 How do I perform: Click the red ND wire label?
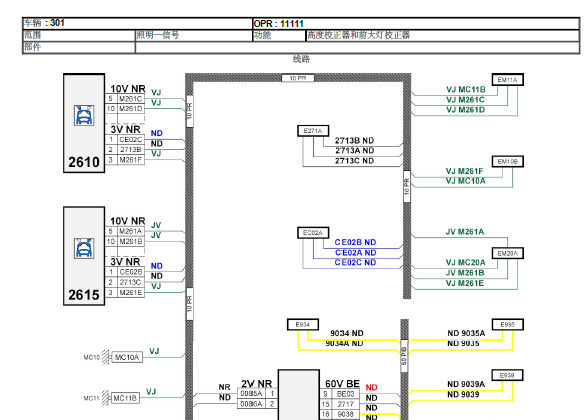coord(371,388)
